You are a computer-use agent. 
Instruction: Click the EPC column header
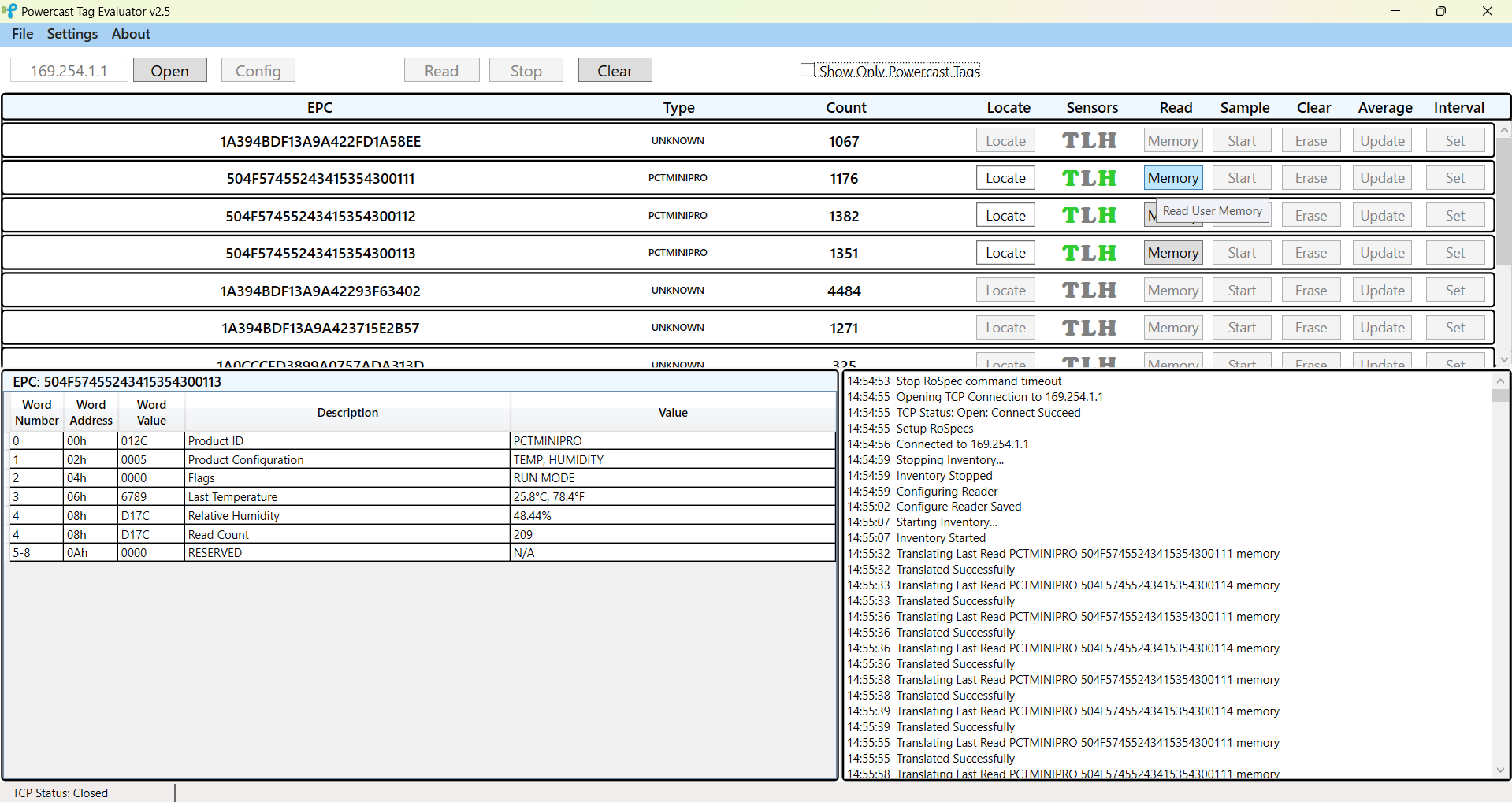[x=320, y=107]
